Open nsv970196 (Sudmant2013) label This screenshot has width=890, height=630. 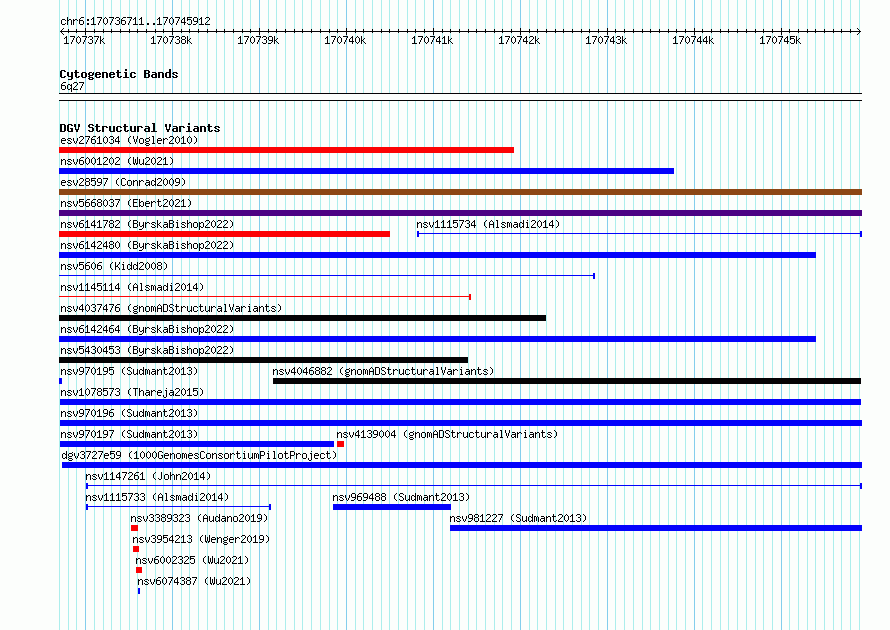point(129,413)
